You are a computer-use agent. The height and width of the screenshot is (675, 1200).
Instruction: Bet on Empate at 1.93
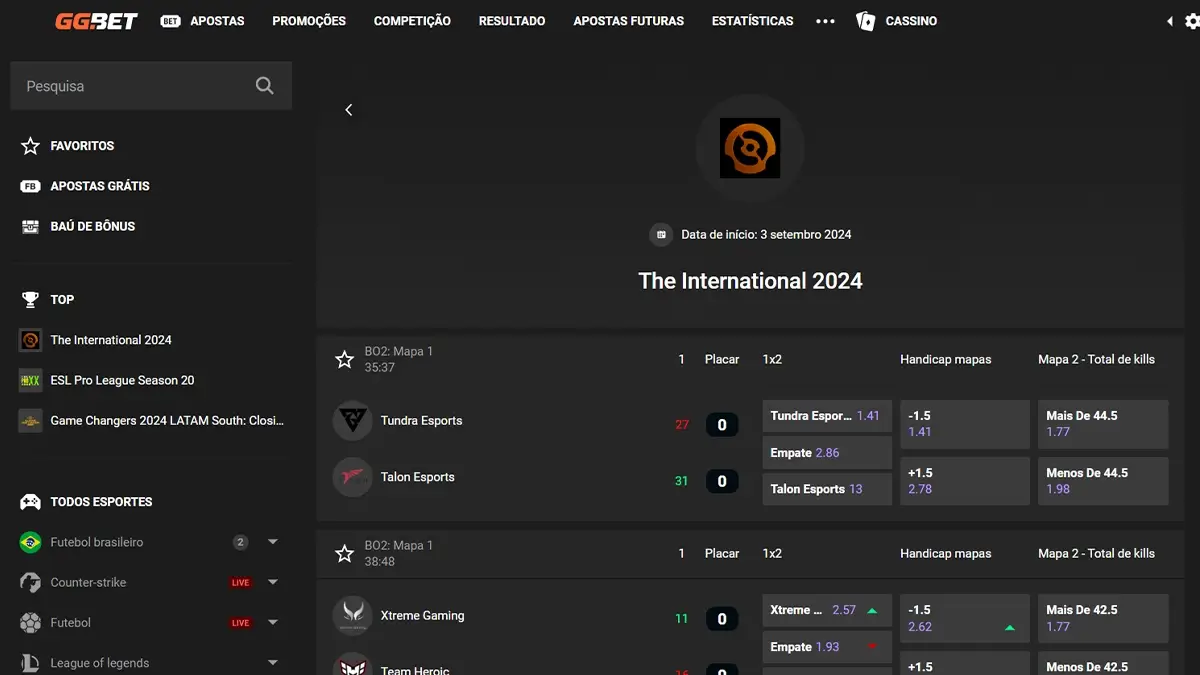827,647
